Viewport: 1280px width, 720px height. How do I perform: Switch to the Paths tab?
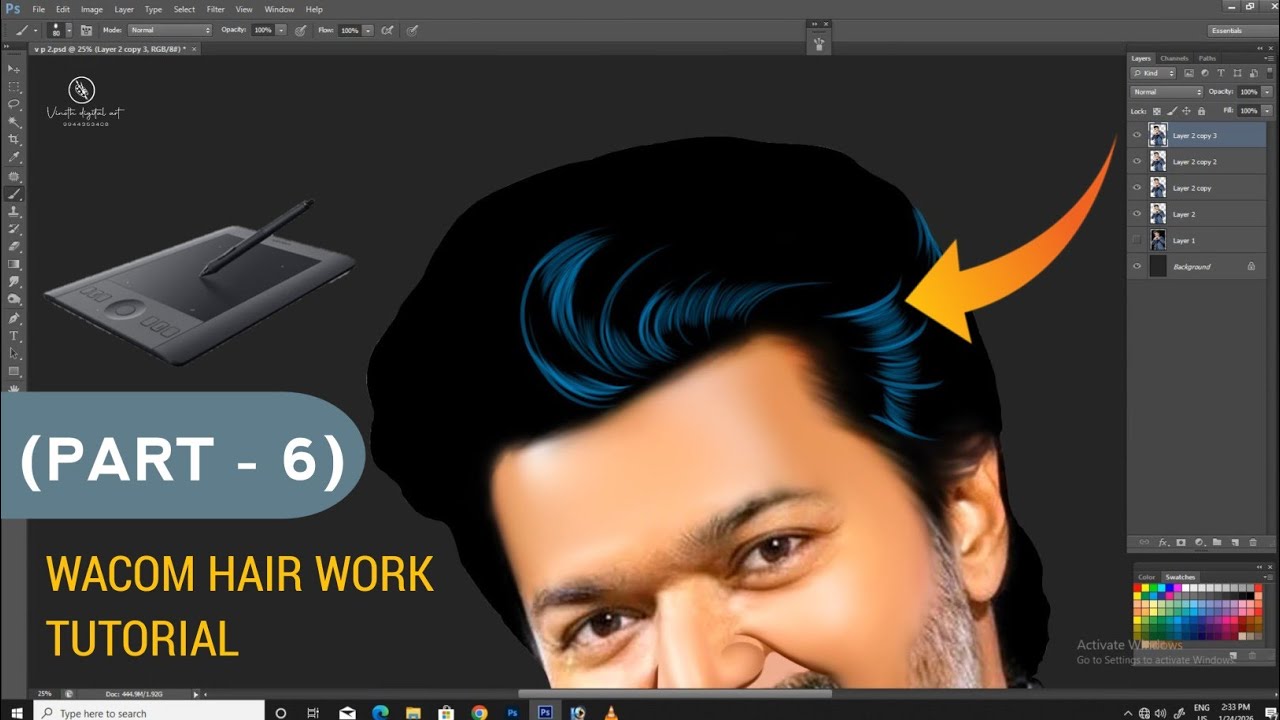coord(1207,59)
